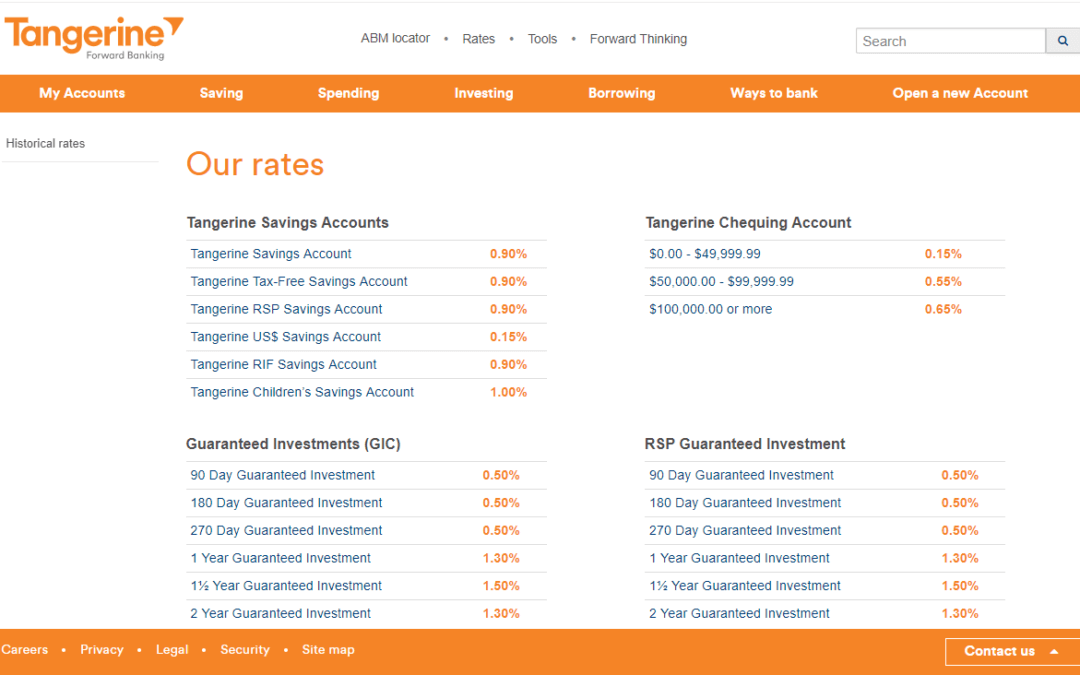The width and height of the screenshot is (1080, 675).
Task: Open the Borrowing menu
Action: coord(622,93)
